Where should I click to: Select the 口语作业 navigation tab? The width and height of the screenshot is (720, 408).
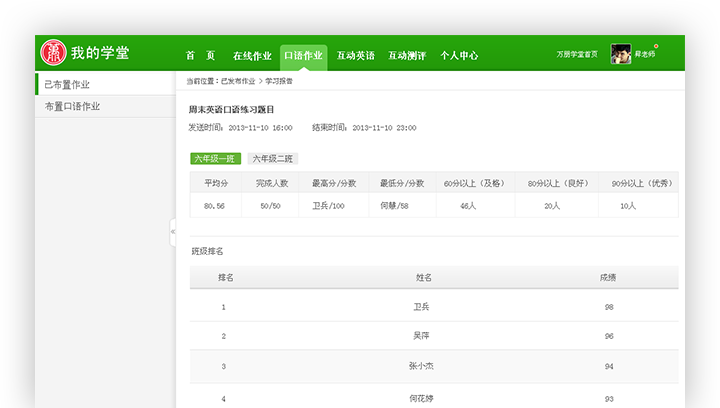(303, 56)
